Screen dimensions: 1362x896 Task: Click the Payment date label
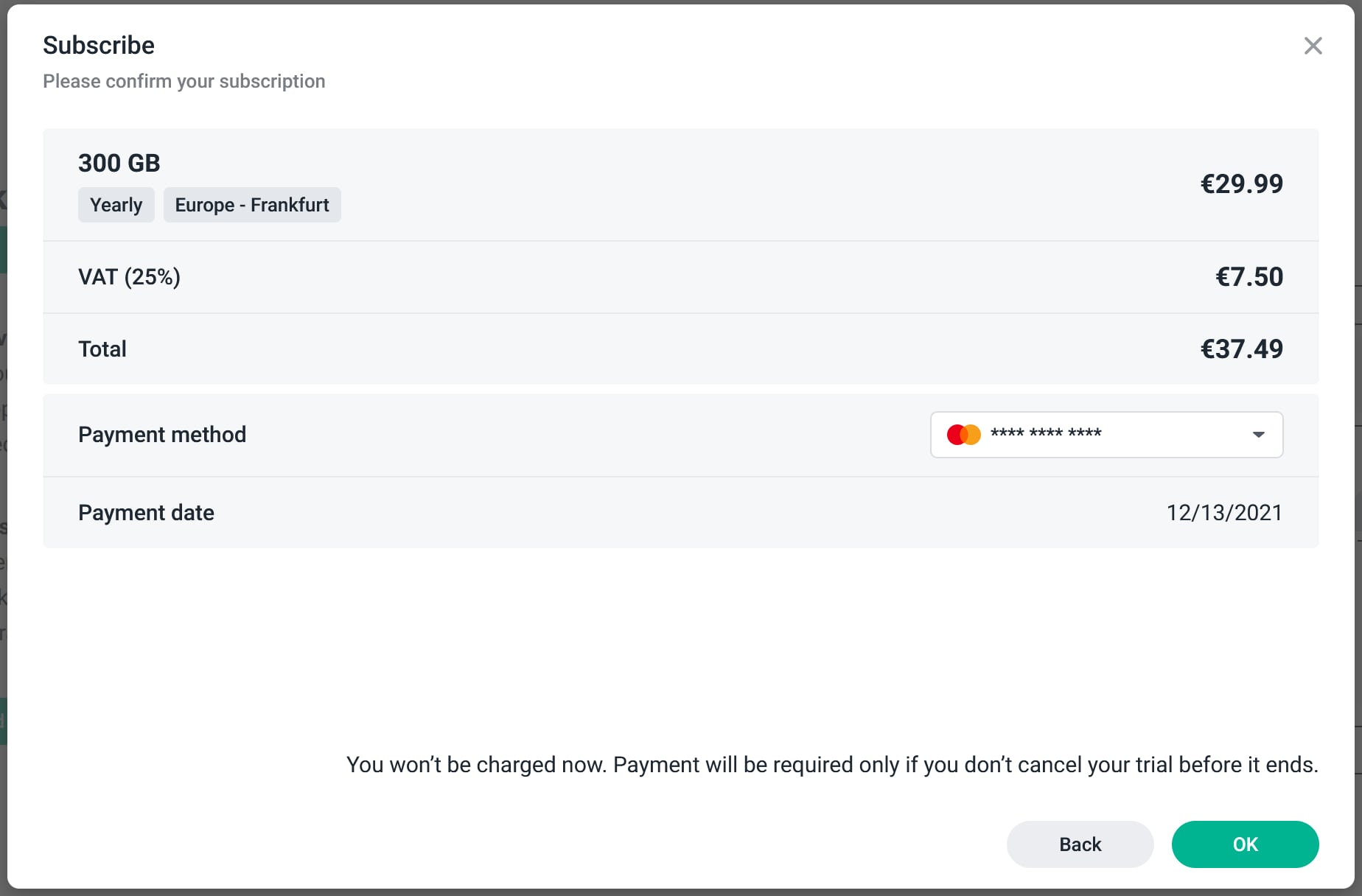[146, 513]
